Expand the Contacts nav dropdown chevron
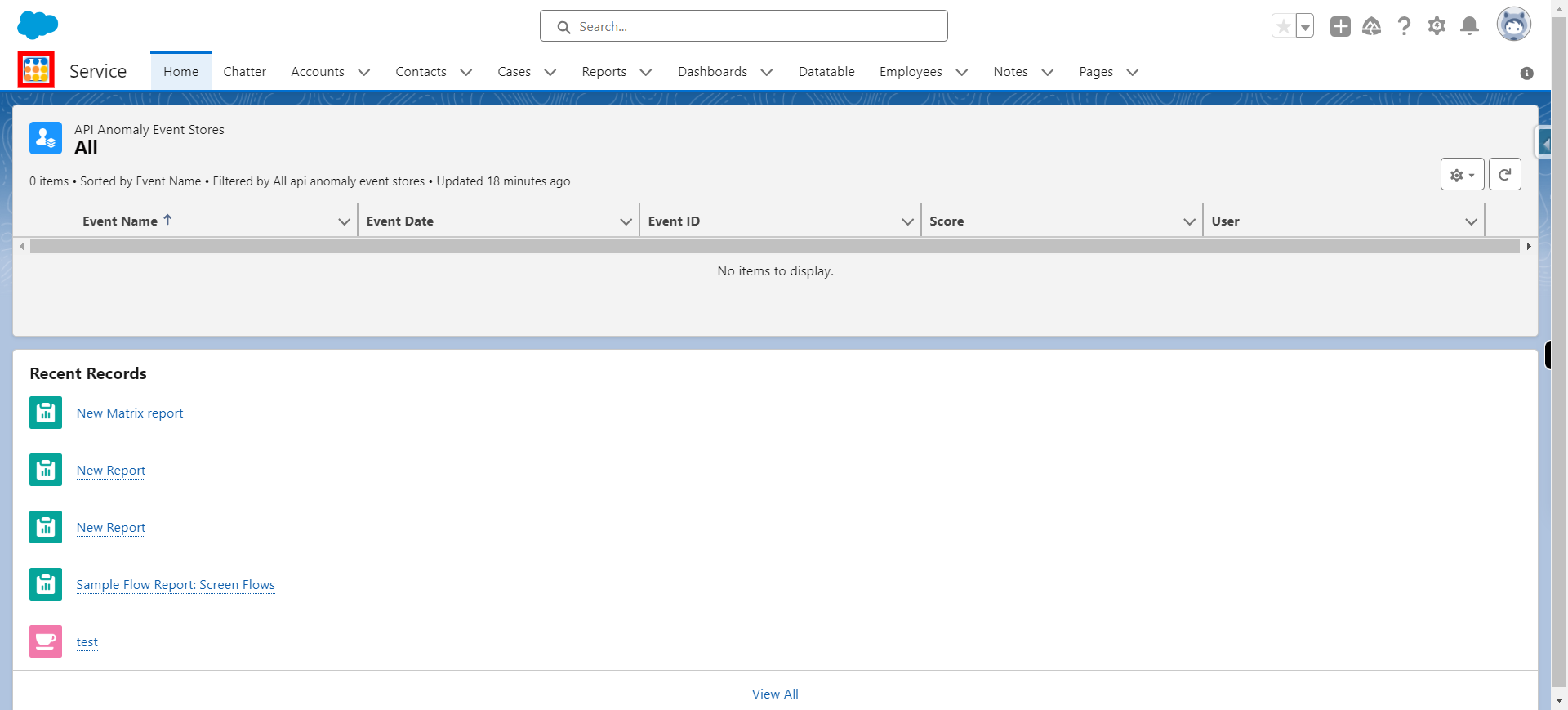 [x=466, y=72]
